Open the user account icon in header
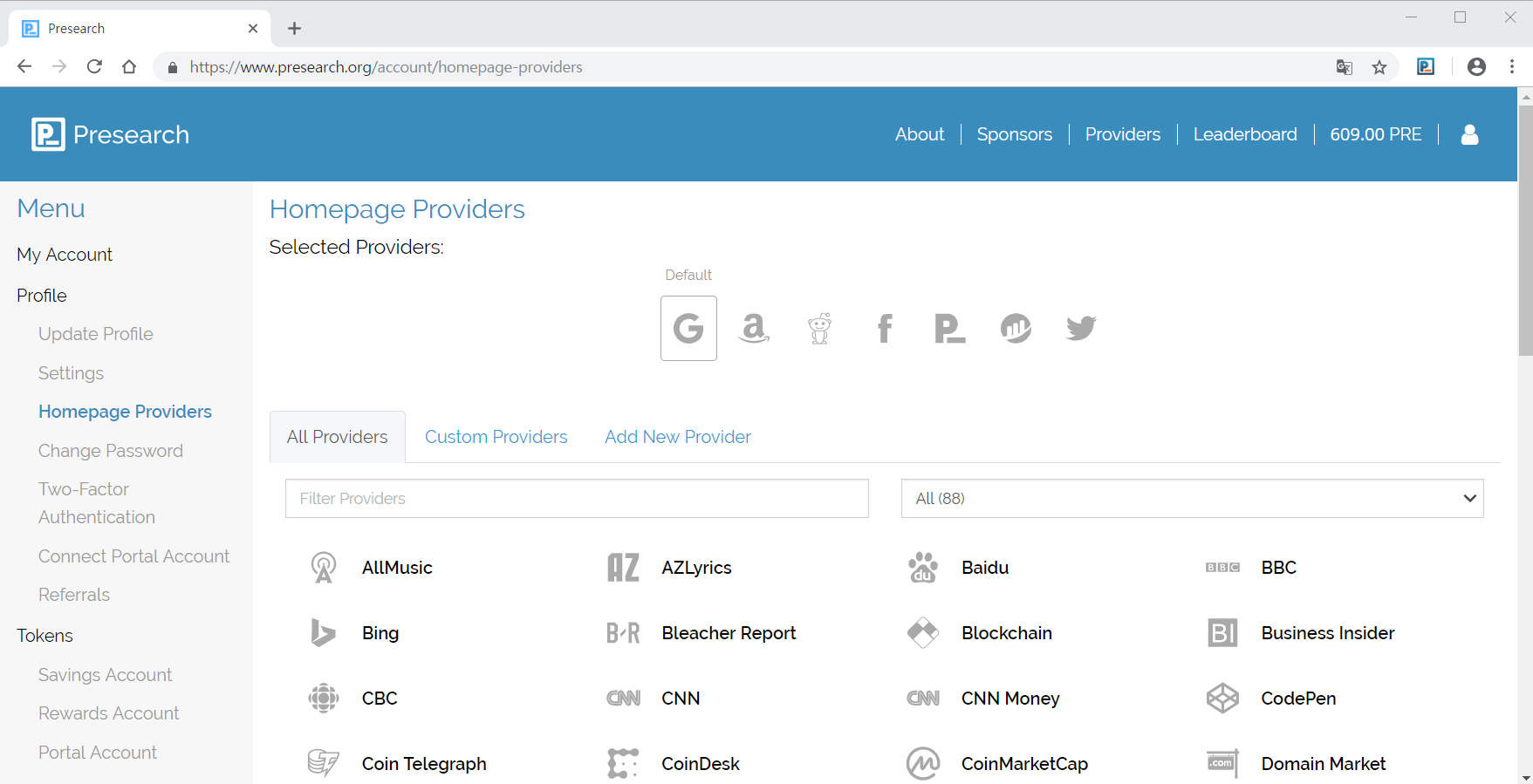Screen dimensions: 1533x784 (x=1470, y=134)
